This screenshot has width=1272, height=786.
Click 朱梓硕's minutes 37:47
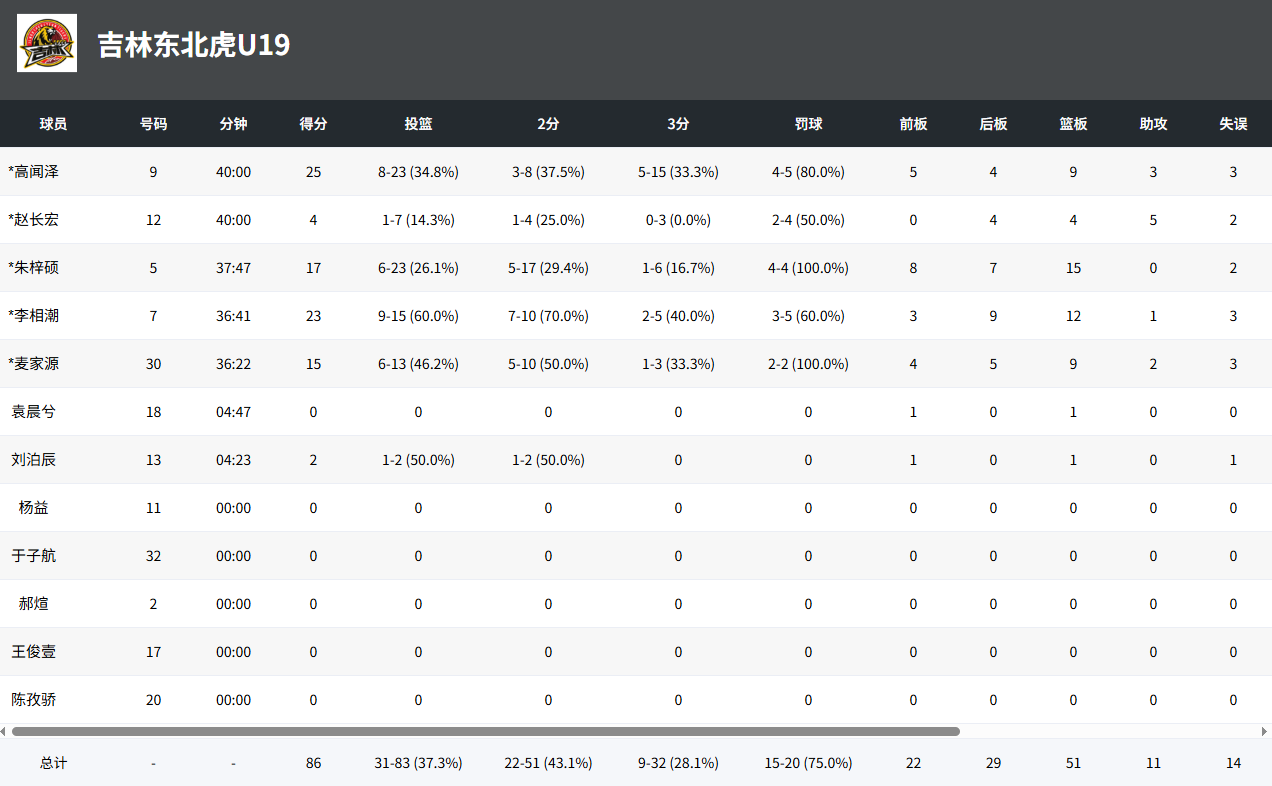[x=233, y=268]
